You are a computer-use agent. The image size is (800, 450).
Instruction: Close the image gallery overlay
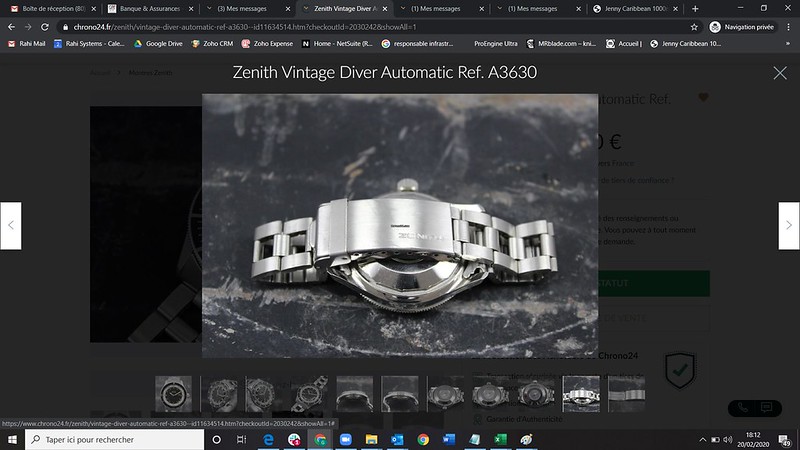[780, 73]
